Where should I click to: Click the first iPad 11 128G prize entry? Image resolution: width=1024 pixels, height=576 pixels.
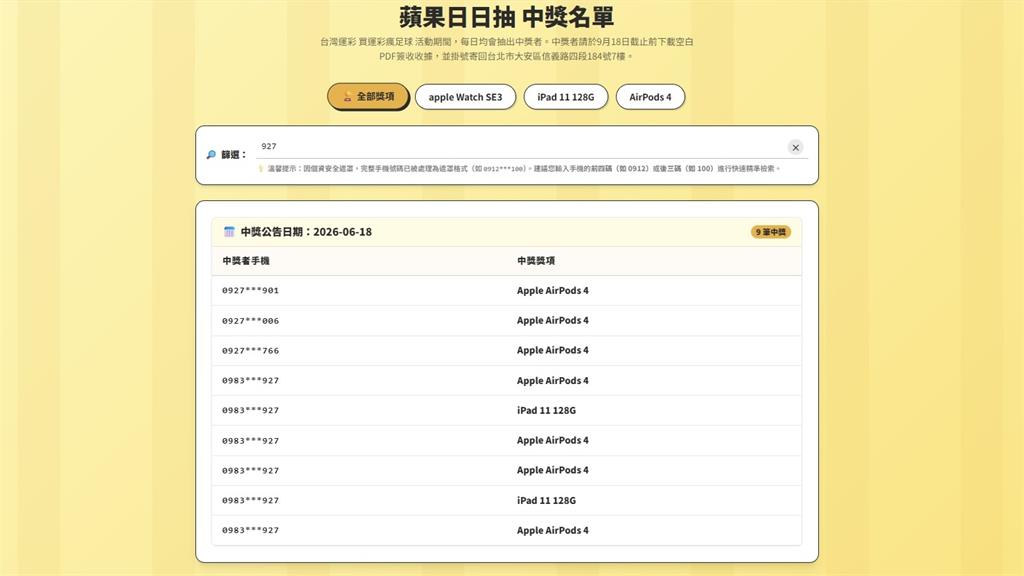click(x=546, y=411)
